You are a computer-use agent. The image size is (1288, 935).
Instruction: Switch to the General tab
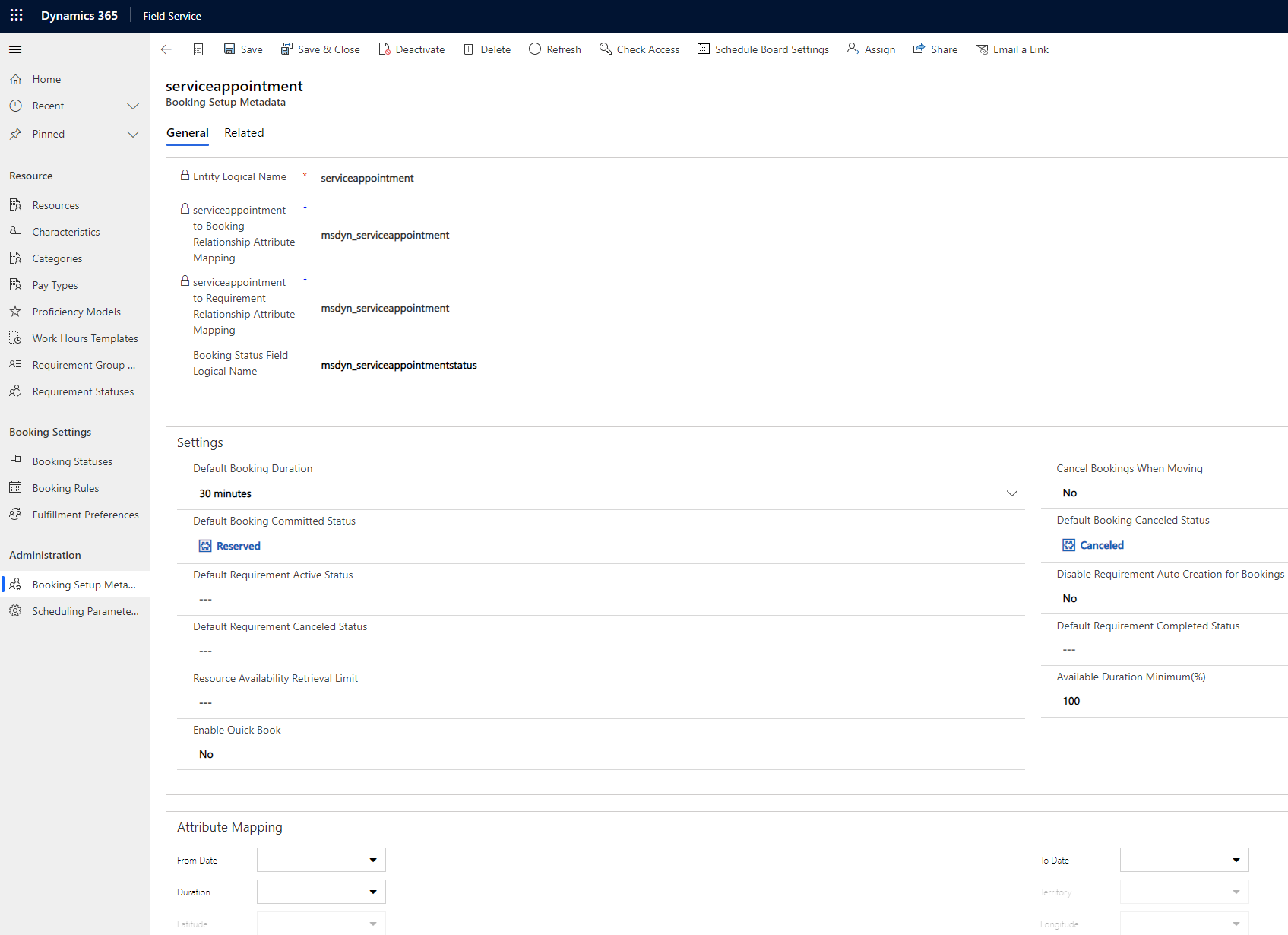[x=188, y=133]
